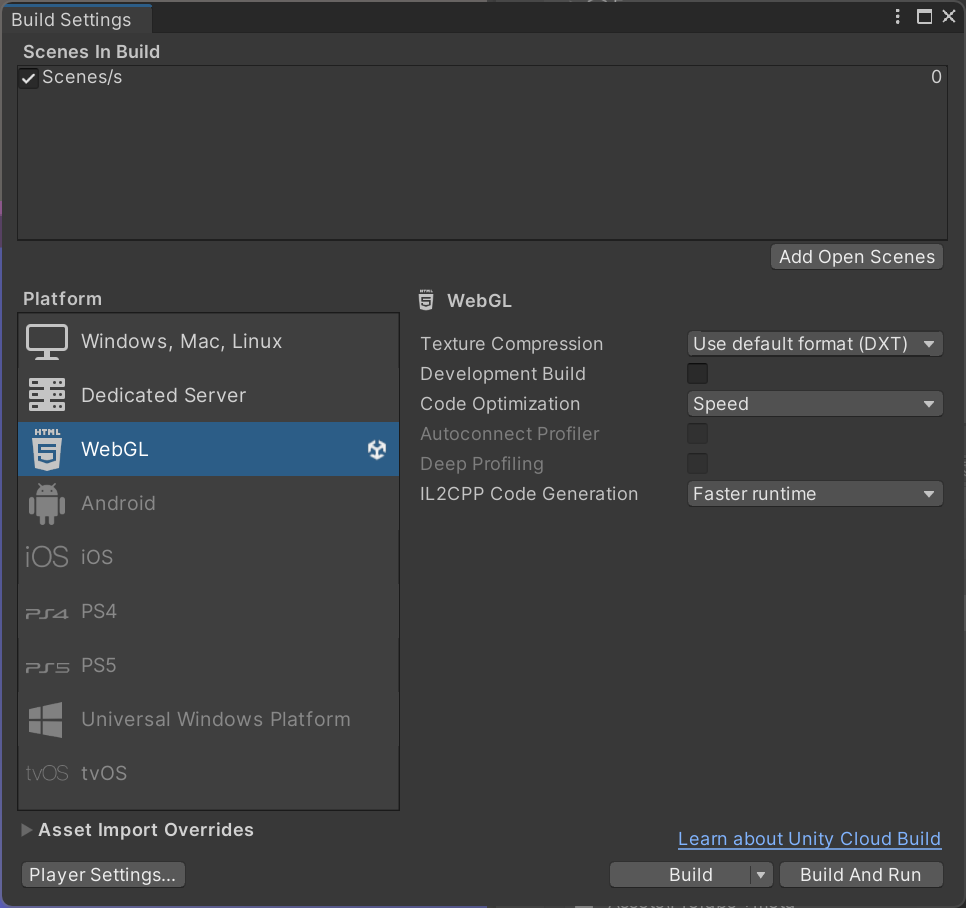The height and width of the screenshot is (908, 966).
Task: Open the Code Optimization Speed dropdown
Action: [815, 404]
